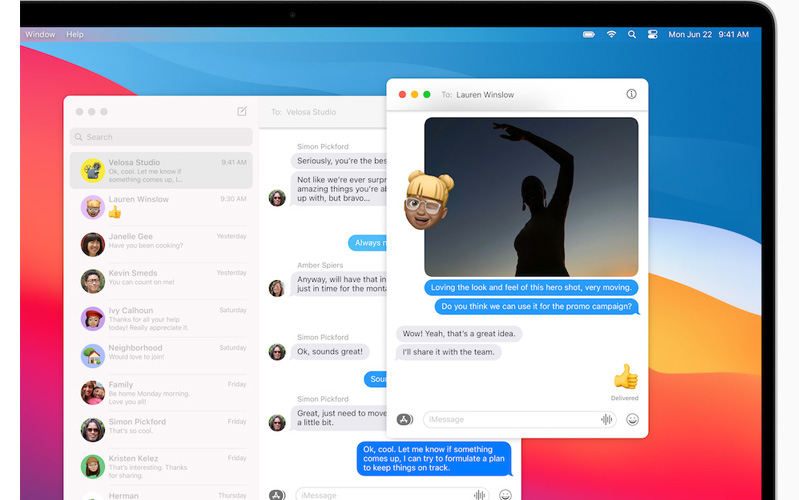Click the Wi-Fi icon in menu bar
Screen dimensions: 799x500
[611, 34]
